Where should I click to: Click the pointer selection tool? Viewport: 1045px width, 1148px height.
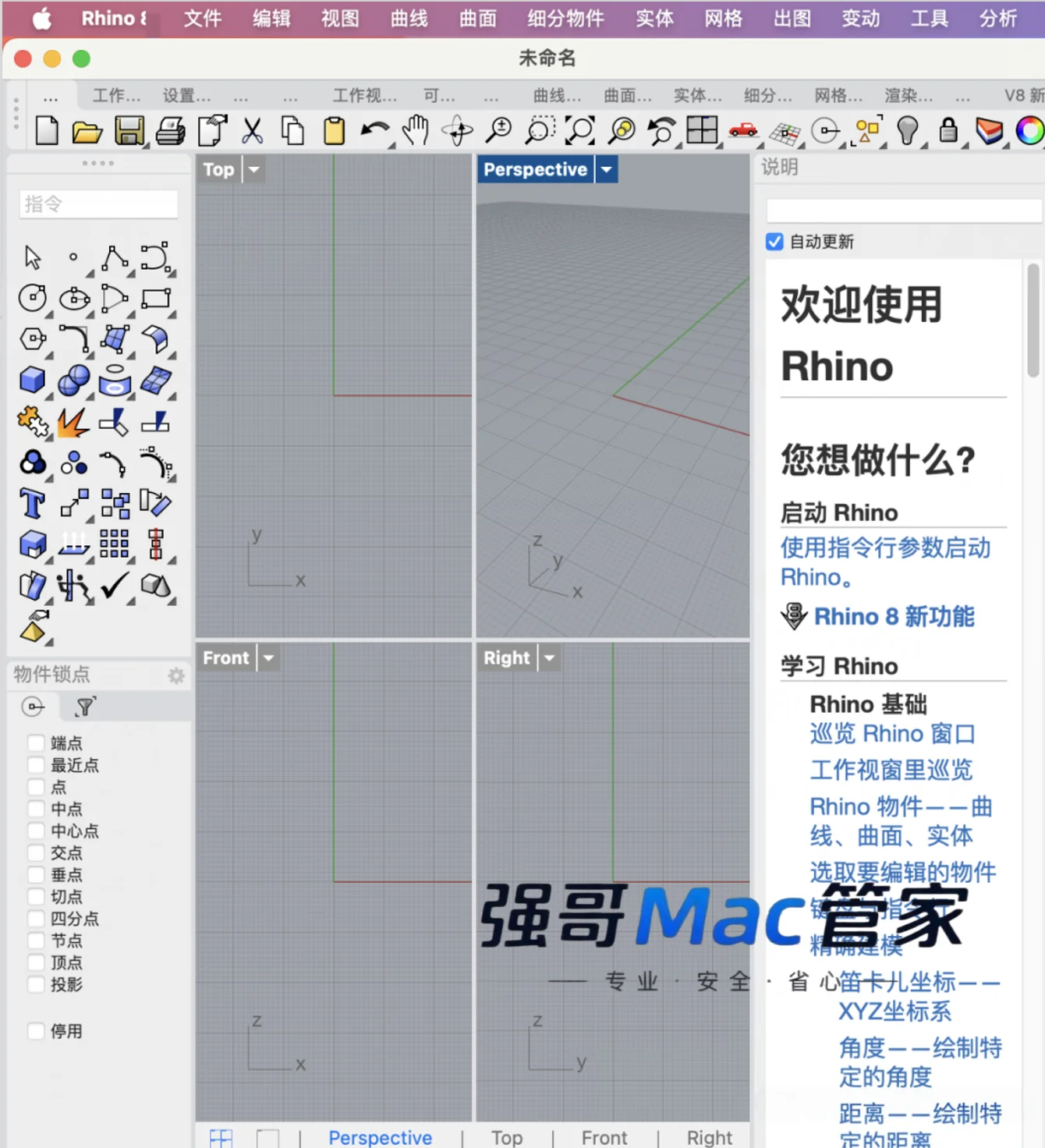(x=33, y=257)
